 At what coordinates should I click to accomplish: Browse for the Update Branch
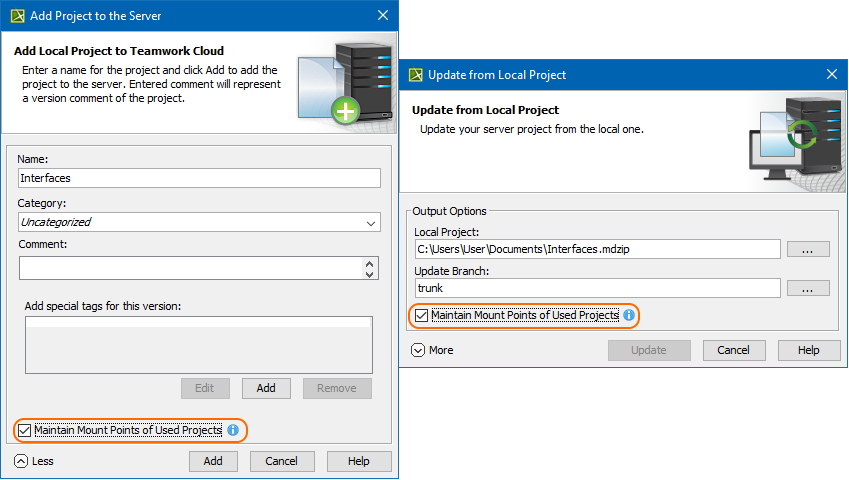point(808,288)
